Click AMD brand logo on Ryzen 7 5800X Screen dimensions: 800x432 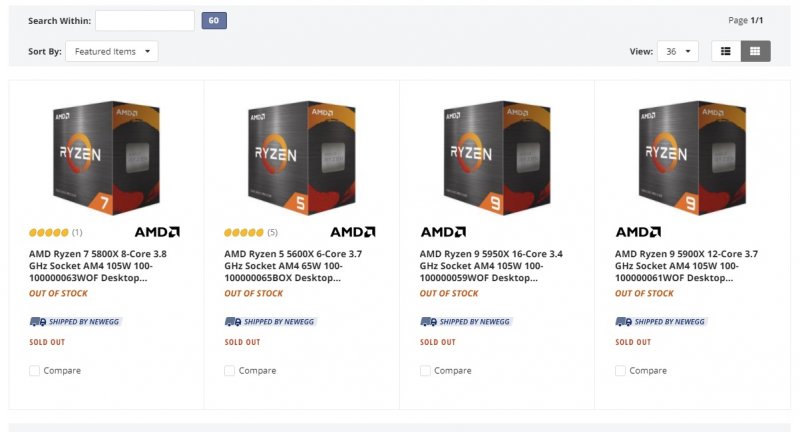(x=157, y=232)
